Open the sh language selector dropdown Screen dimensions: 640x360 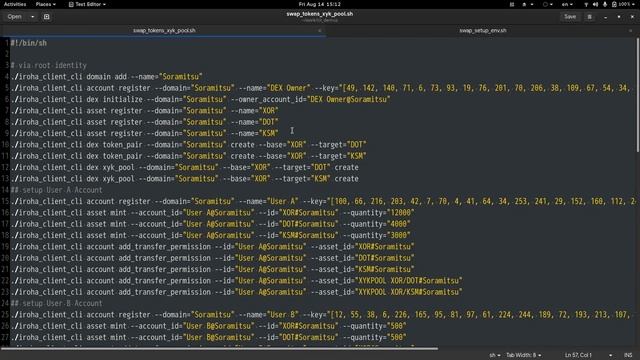tap(495, 355)
